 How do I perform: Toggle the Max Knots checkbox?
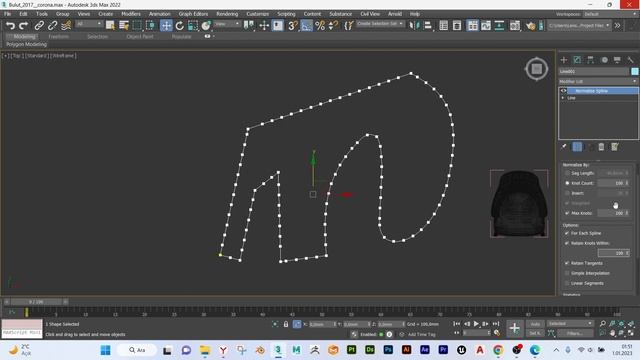click(x=567, y=213)
